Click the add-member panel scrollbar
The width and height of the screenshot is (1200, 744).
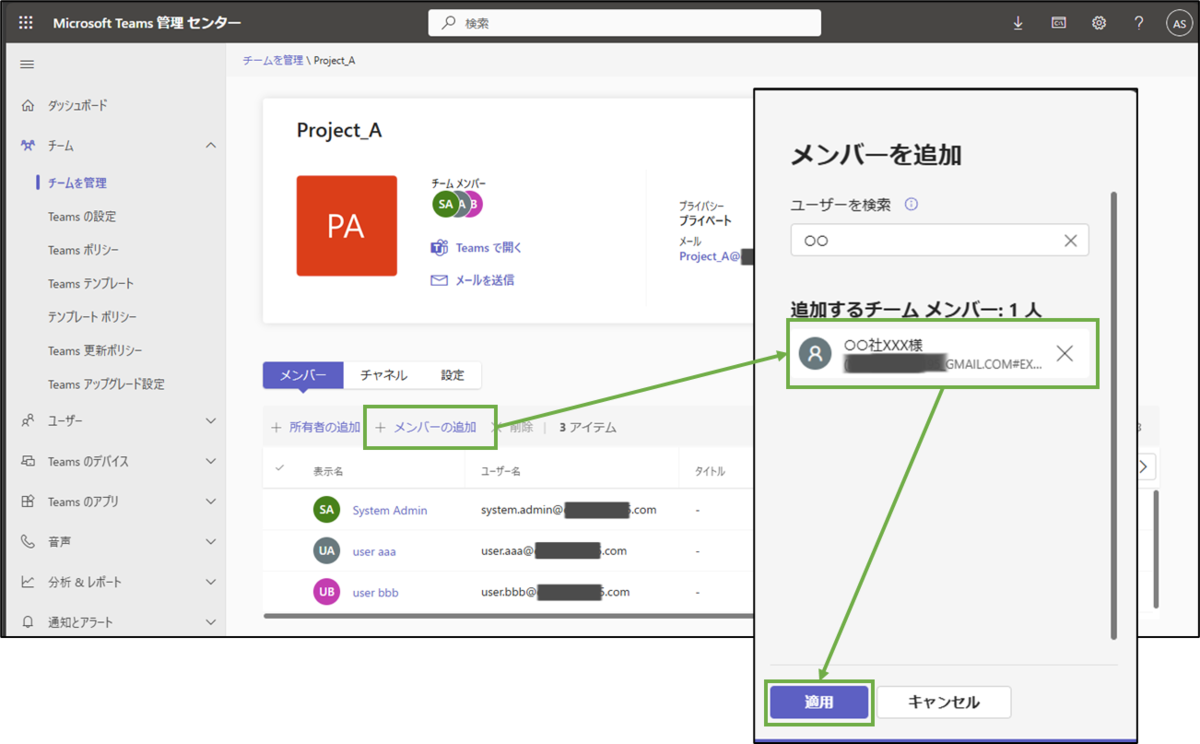pyautogui.click(x=1114, y=415)
